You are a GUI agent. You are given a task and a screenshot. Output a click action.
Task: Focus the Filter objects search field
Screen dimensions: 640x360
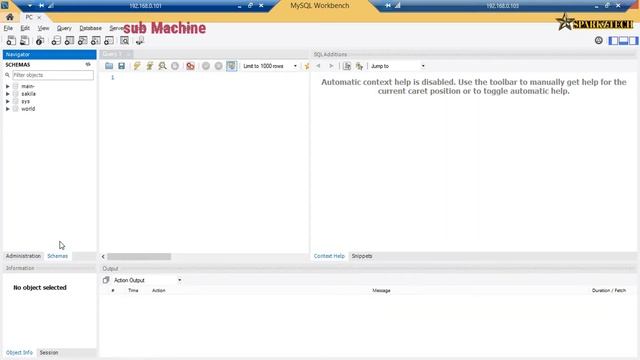(x=53, y=75)
